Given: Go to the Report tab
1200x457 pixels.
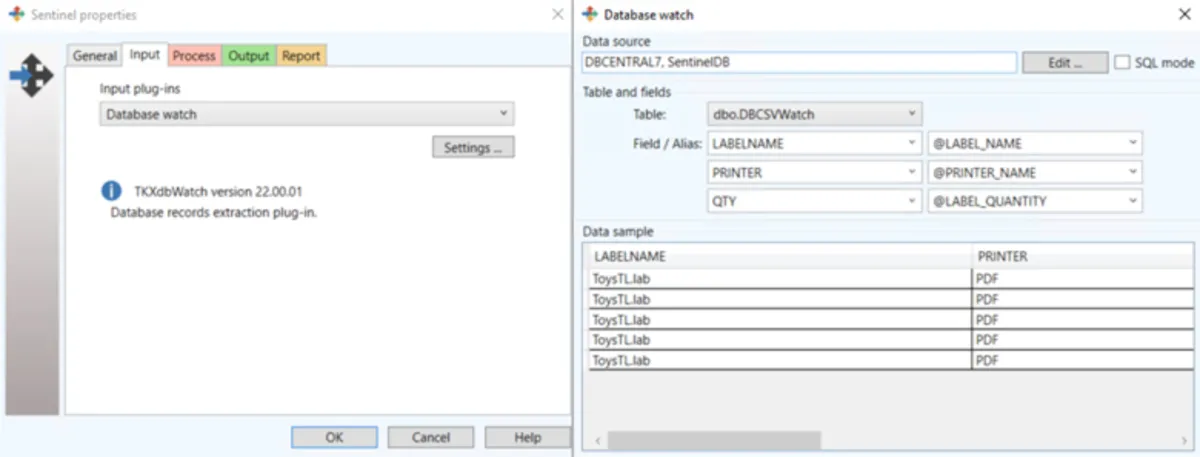Looking at the screenshot, I should tap(301, 56).
